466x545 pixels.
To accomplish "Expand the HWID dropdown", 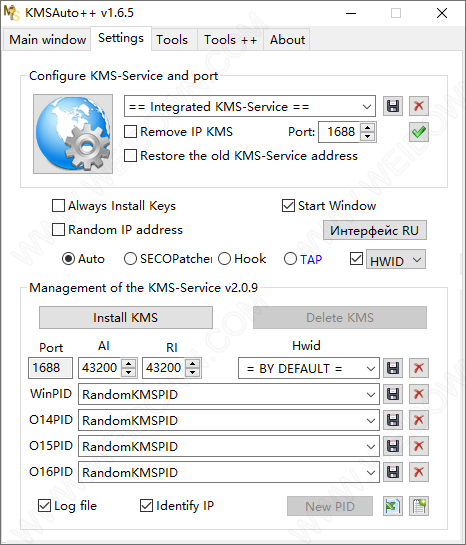I will point(396,259).
